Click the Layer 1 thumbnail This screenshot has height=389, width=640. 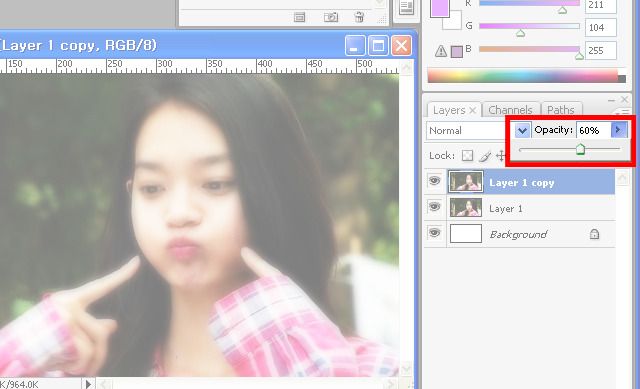coord(466,207)
